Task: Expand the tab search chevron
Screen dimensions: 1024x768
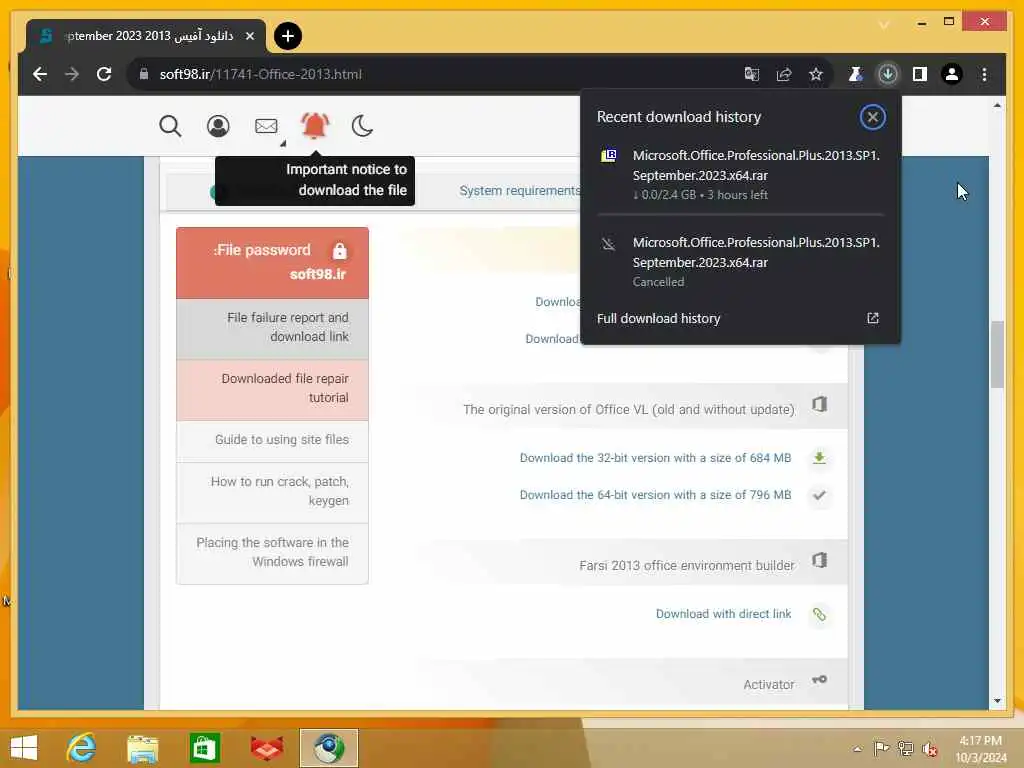Action: (x=884, y=25)
